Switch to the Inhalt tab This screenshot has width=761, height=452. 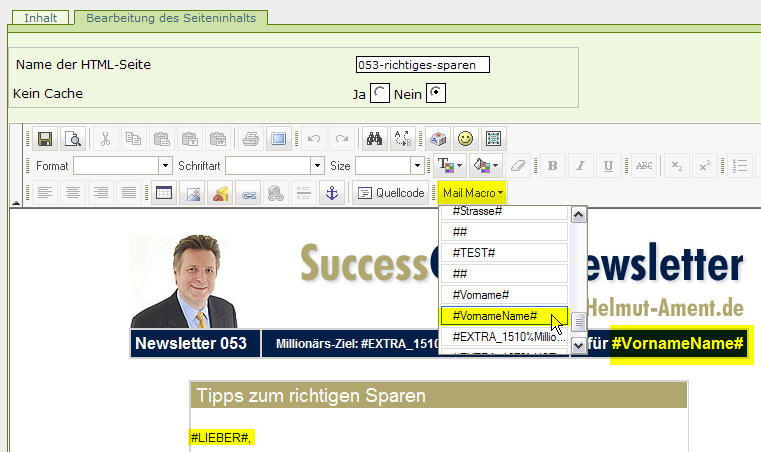[x=41, y=18]
